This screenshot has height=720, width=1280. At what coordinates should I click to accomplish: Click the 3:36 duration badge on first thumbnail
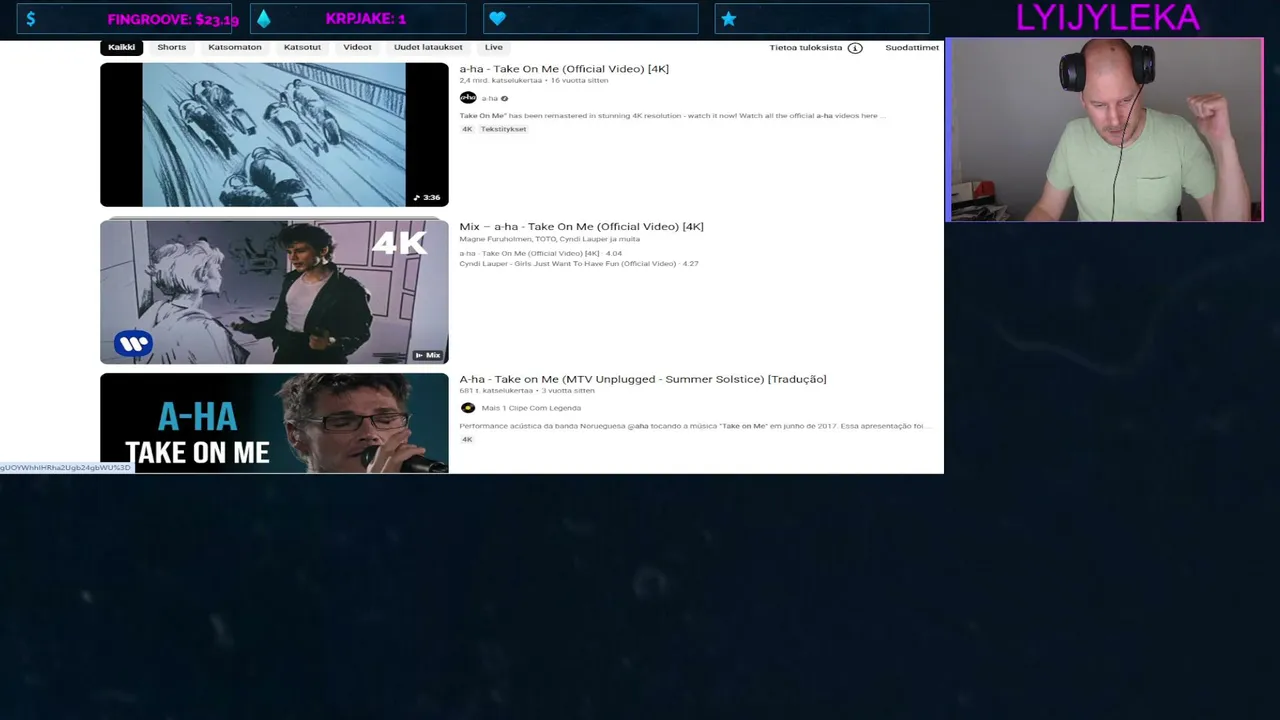click(x=427, y=197)
